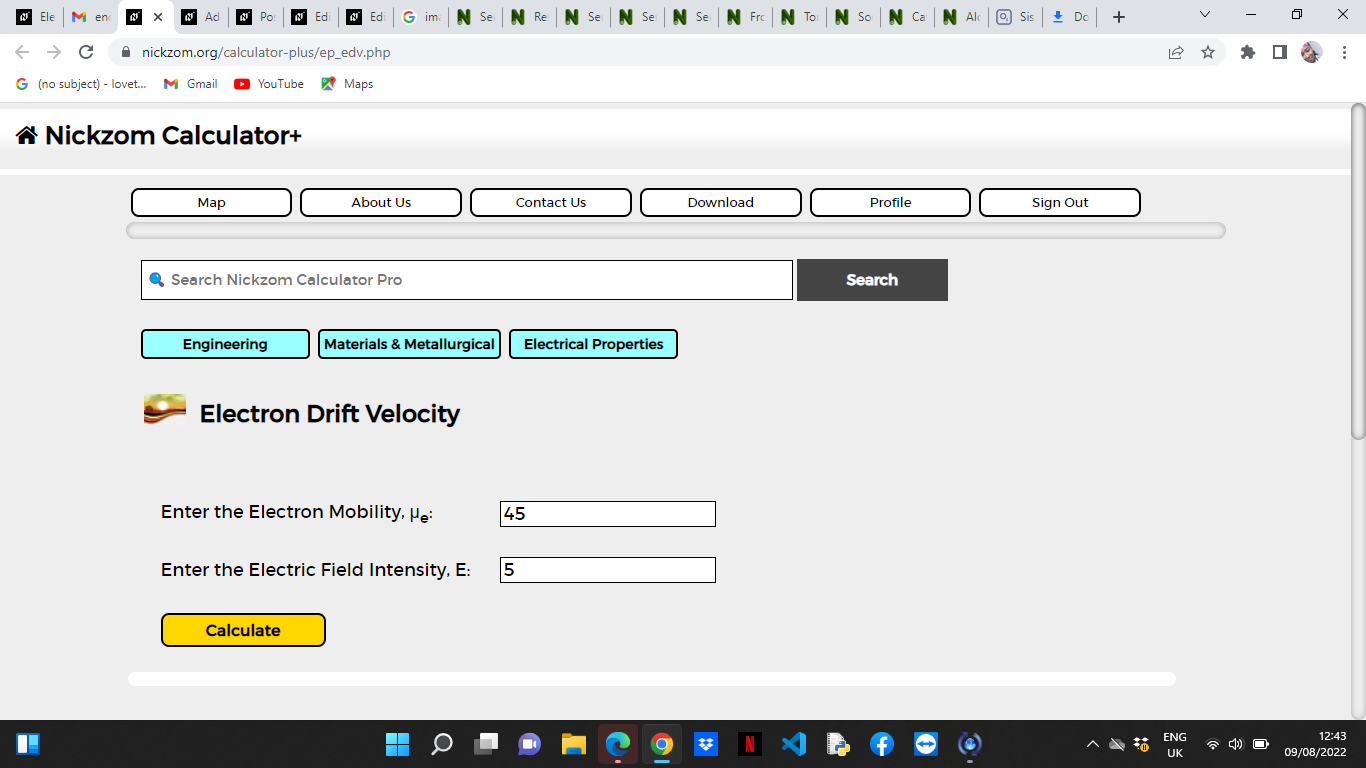Open the Map navigation button
Screen dimensions: 1366x768
tap(211, 202)
